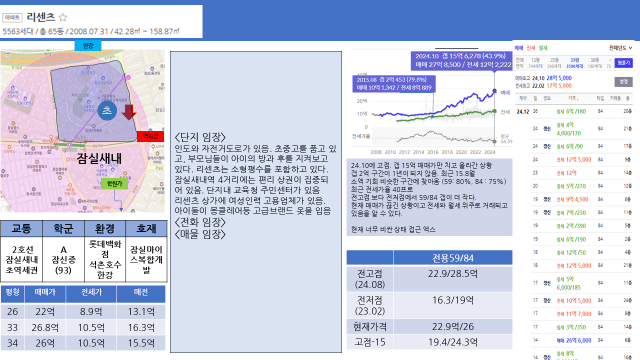Click the 〈매물 임장〉 heading in notes box
640x360 pixels.
(x=200, y=234)
